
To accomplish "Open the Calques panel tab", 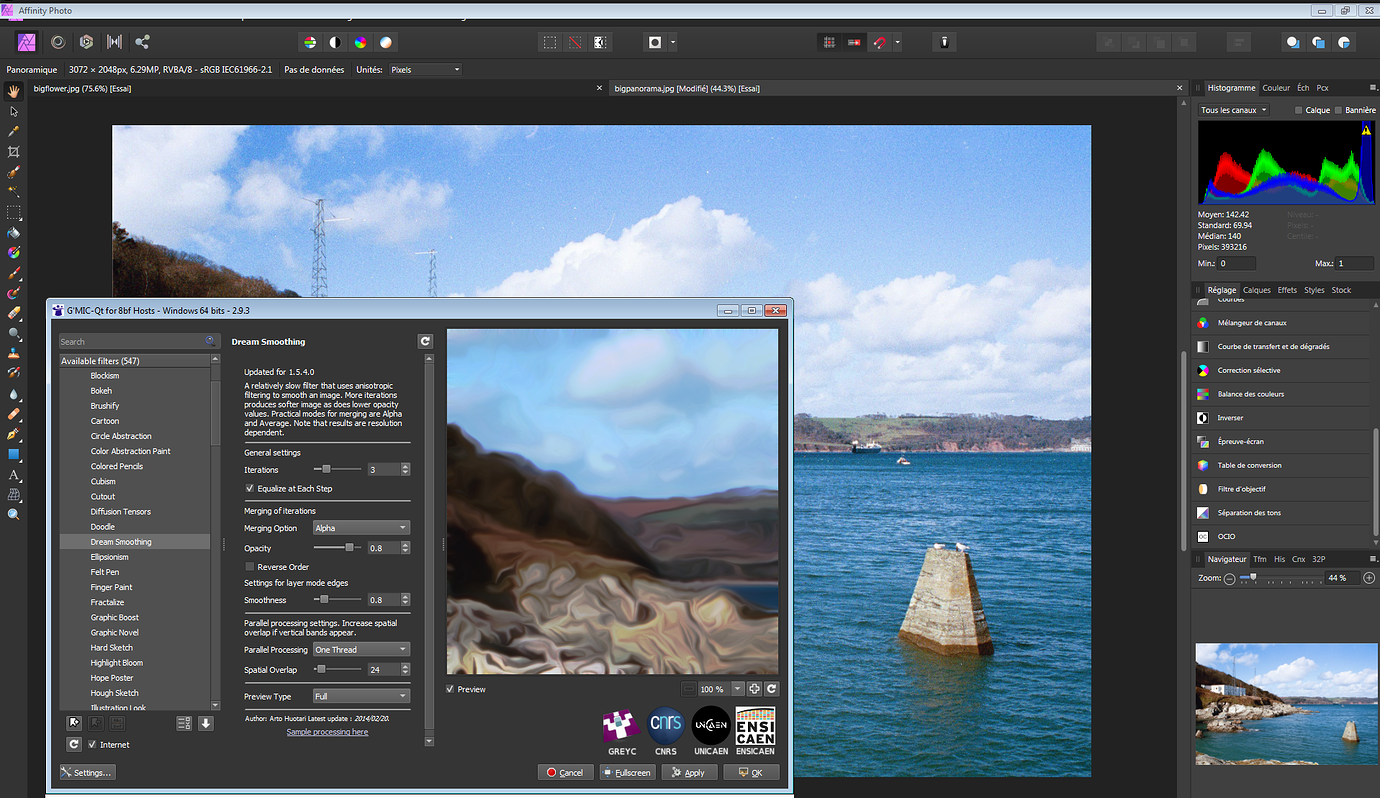I will pos(1256,289).
